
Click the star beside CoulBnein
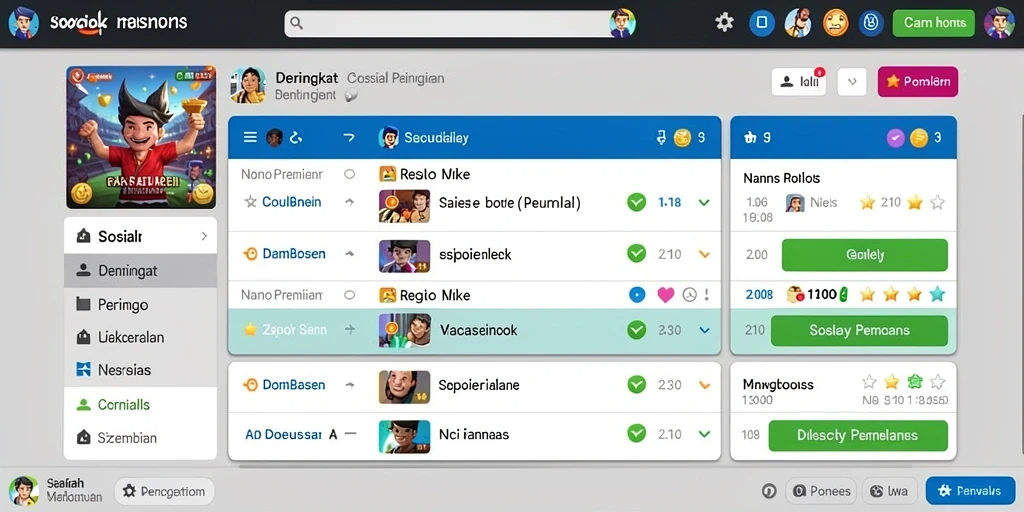(250, 202)
